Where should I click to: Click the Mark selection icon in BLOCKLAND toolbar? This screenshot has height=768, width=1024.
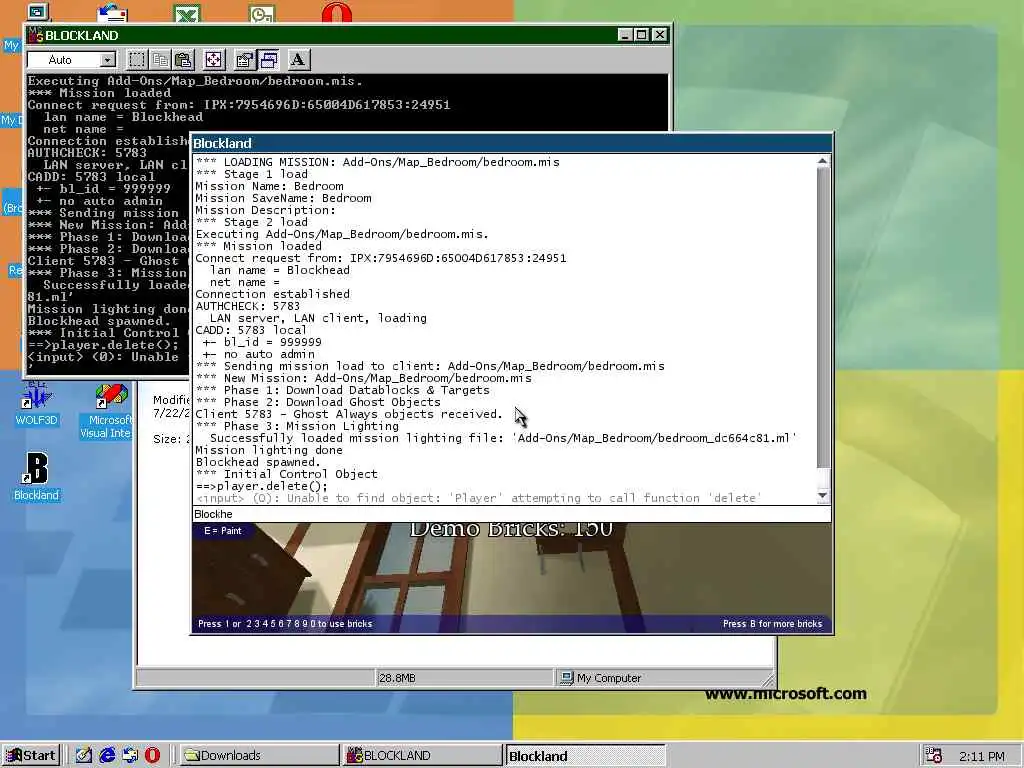coord(136,60)
